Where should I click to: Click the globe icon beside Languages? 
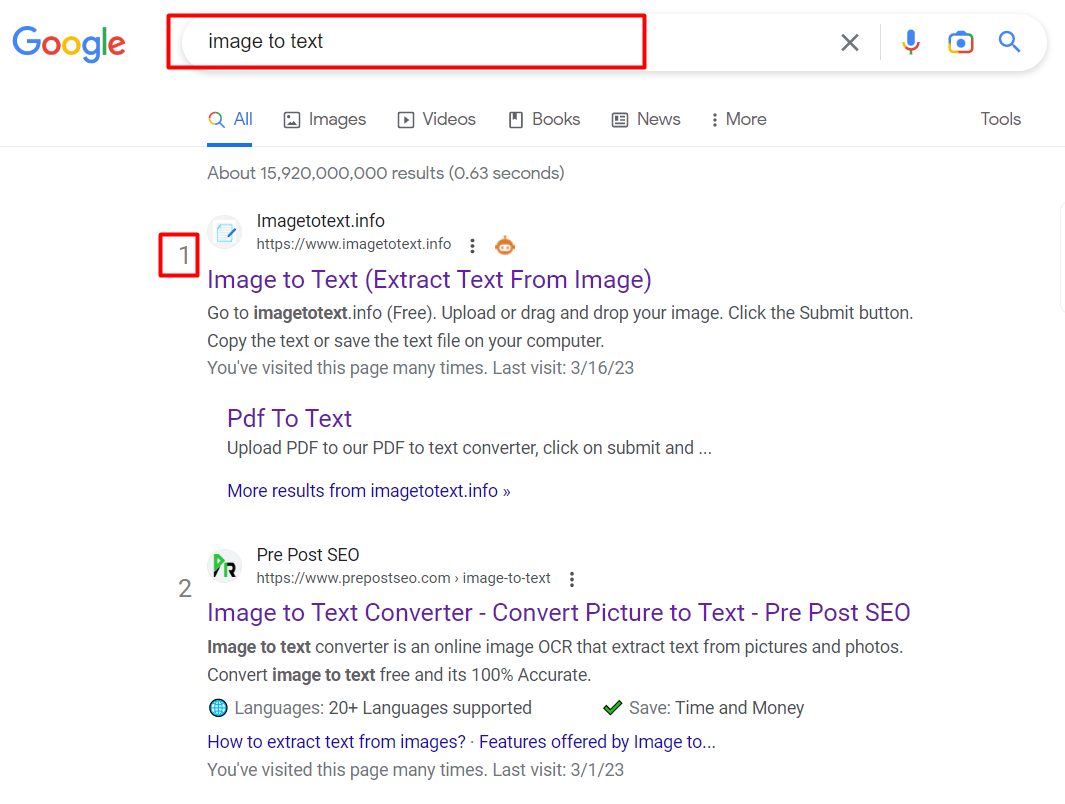218,708
